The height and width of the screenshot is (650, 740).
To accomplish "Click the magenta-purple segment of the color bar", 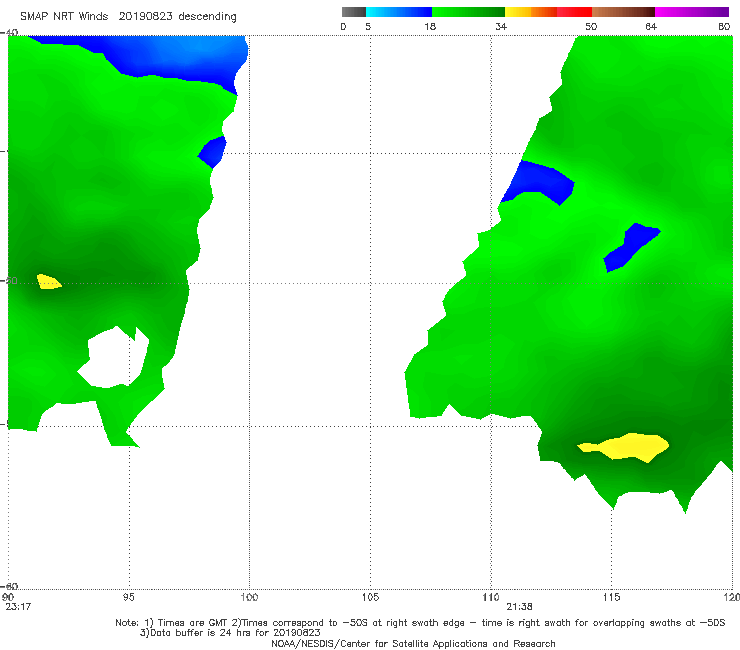I will pyautogui.click(x=692, y=12).
